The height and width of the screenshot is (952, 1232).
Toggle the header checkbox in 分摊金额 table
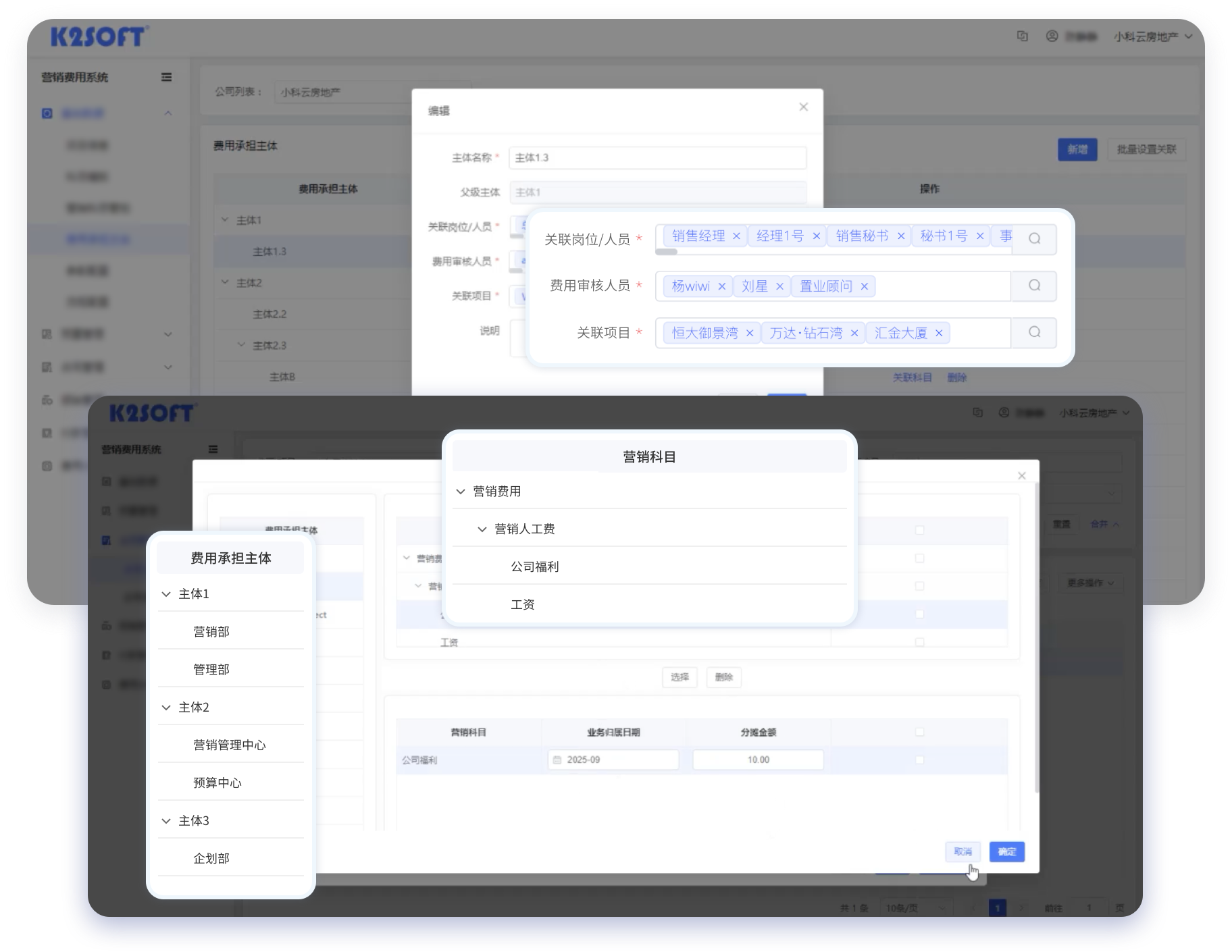click(x=919, y=732)
